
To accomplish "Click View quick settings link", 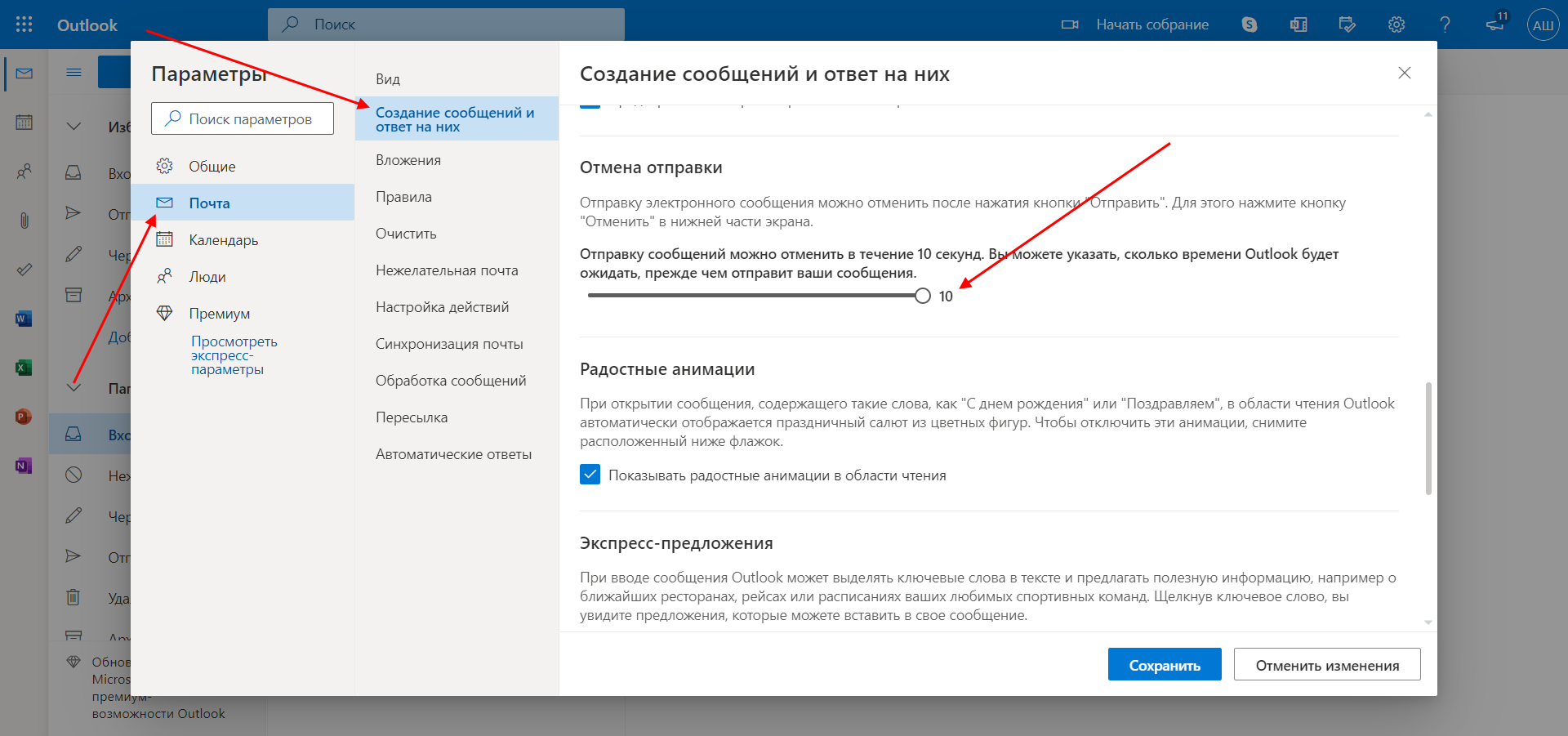I will click(x=234, y=355).
